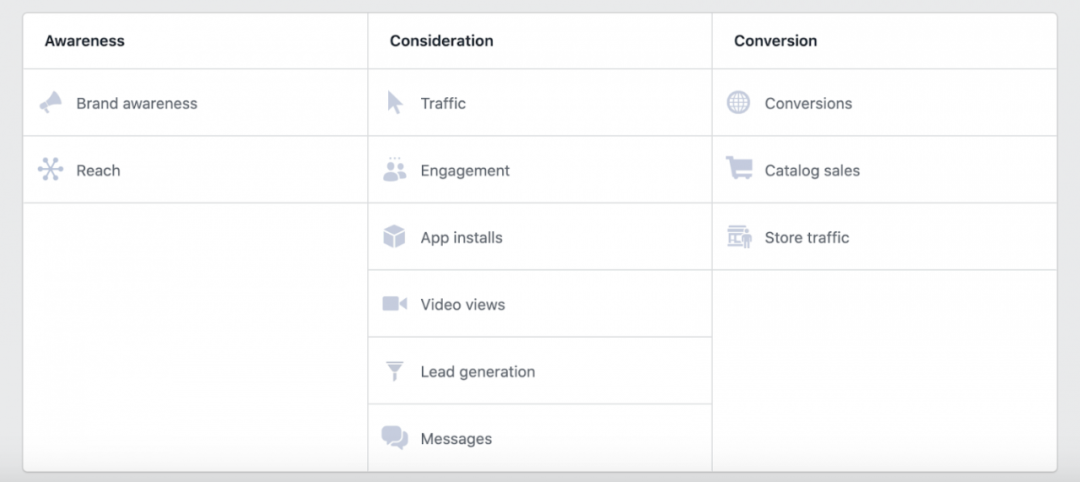Click the Consideration column header
Screen dimensions: 1080x482
pyautogui.click(x=441, y=41)
